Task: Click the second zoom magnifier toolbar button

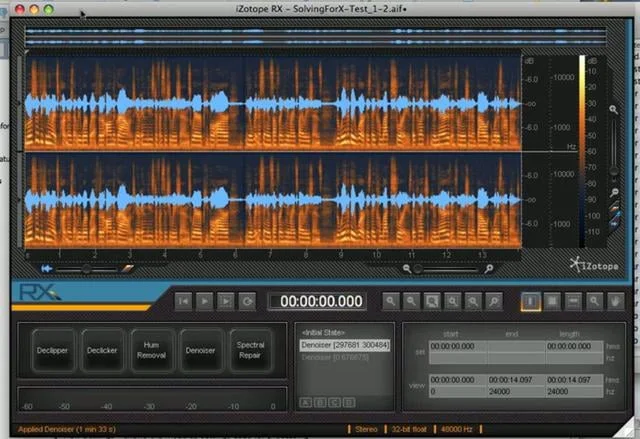Action: click(411, 301)
